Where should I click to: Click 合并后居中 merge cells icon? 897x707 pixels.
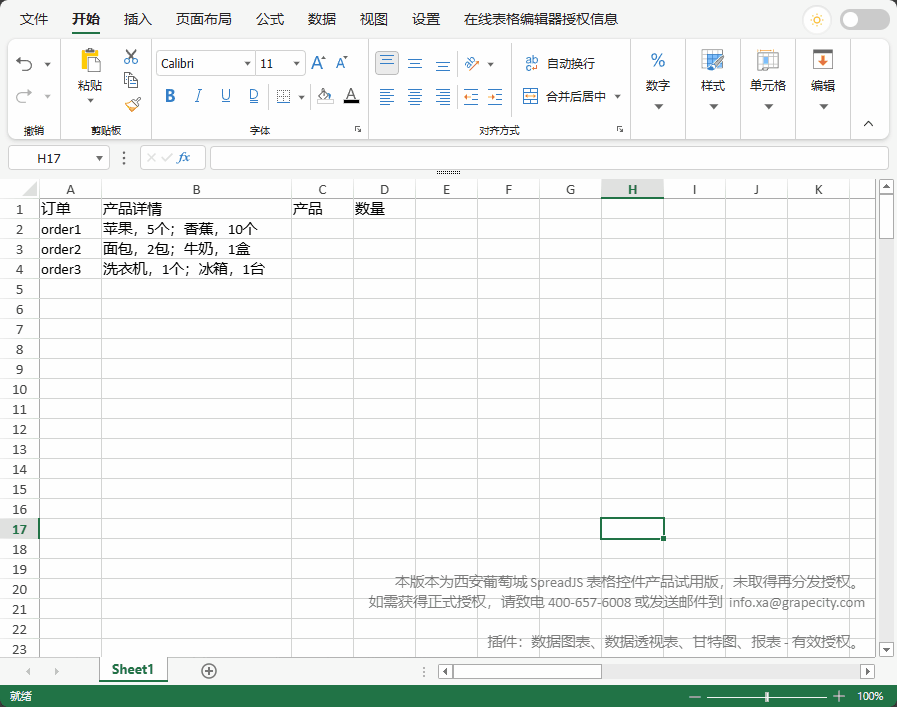tap(531, 97)
